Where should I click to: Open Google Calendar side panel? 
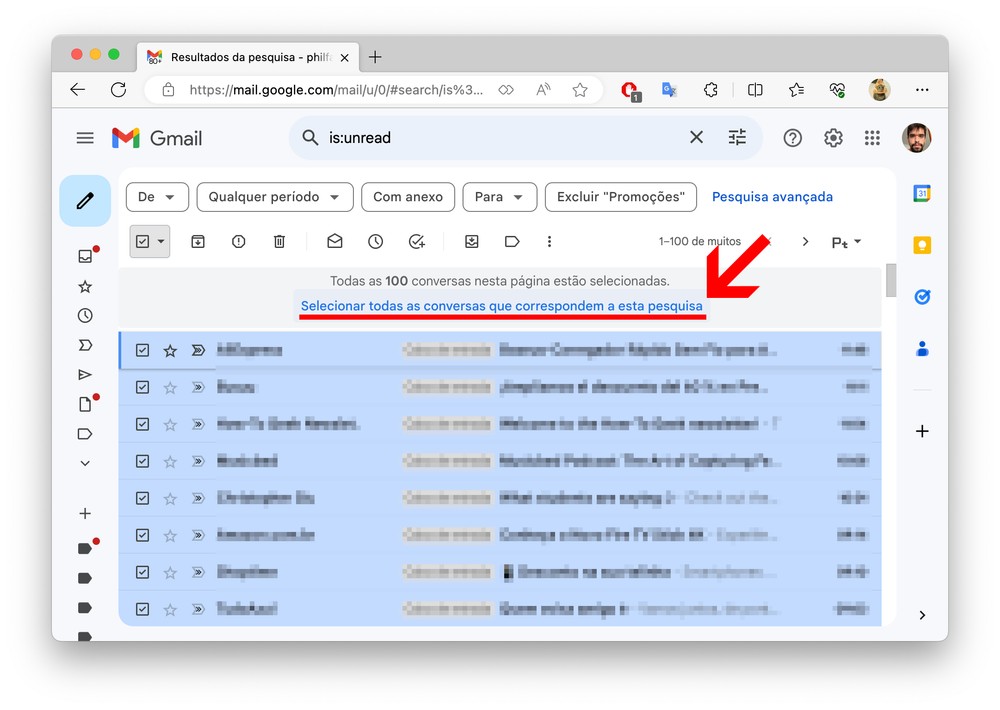click(x=922, y=193)
